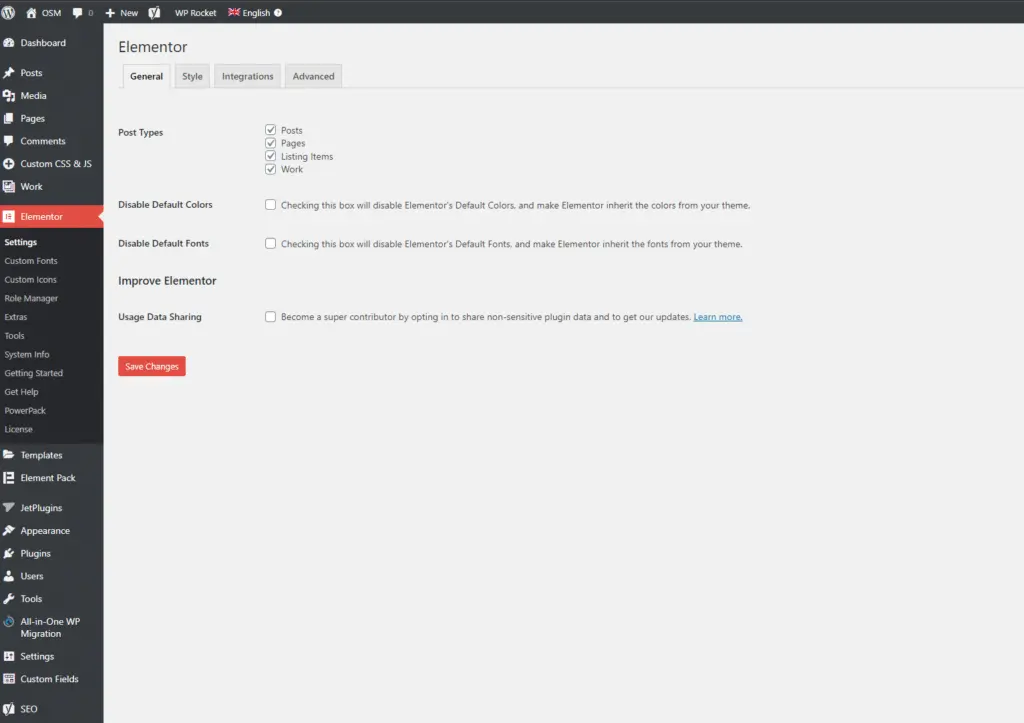1024x723 pixels.
Task: Click the Custom CSS & JS plus icon
Action: click(8, 163)
